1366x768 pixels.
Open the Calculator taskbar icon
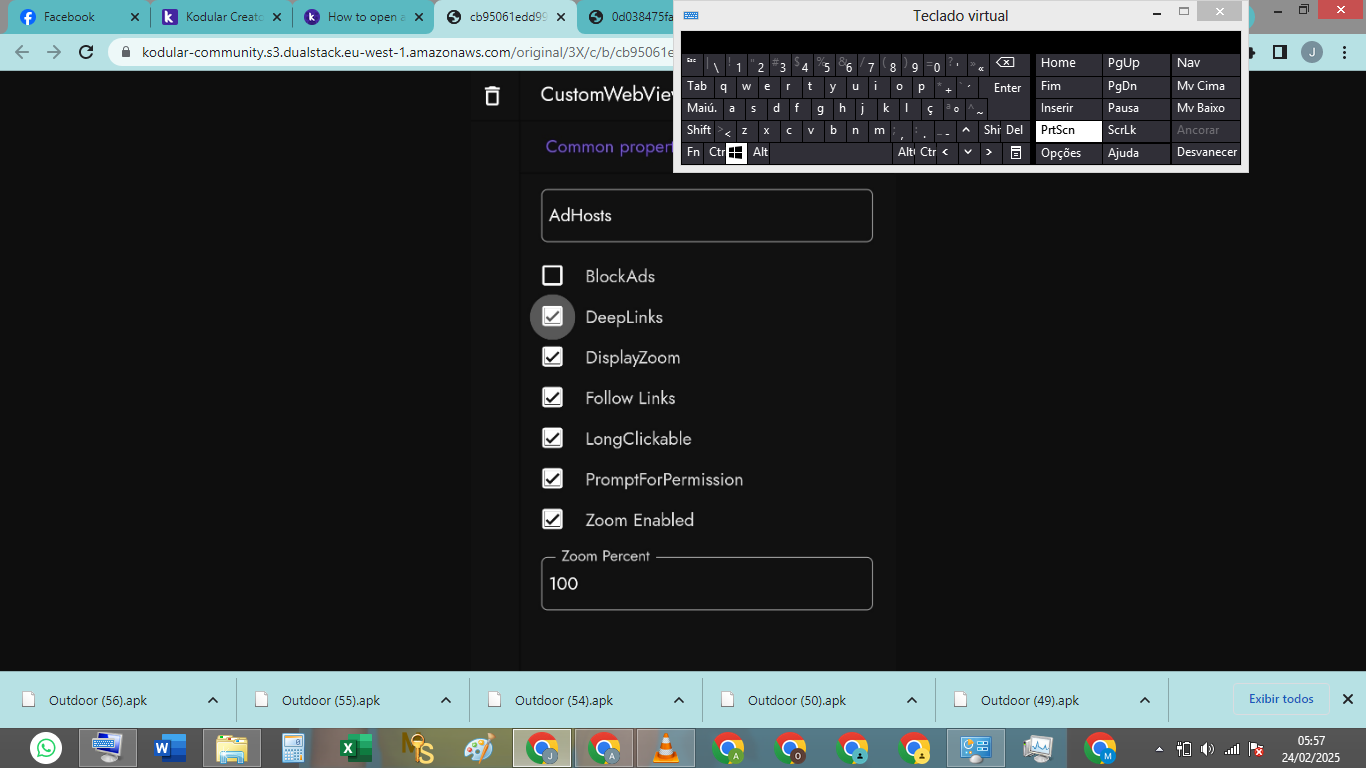293,748
